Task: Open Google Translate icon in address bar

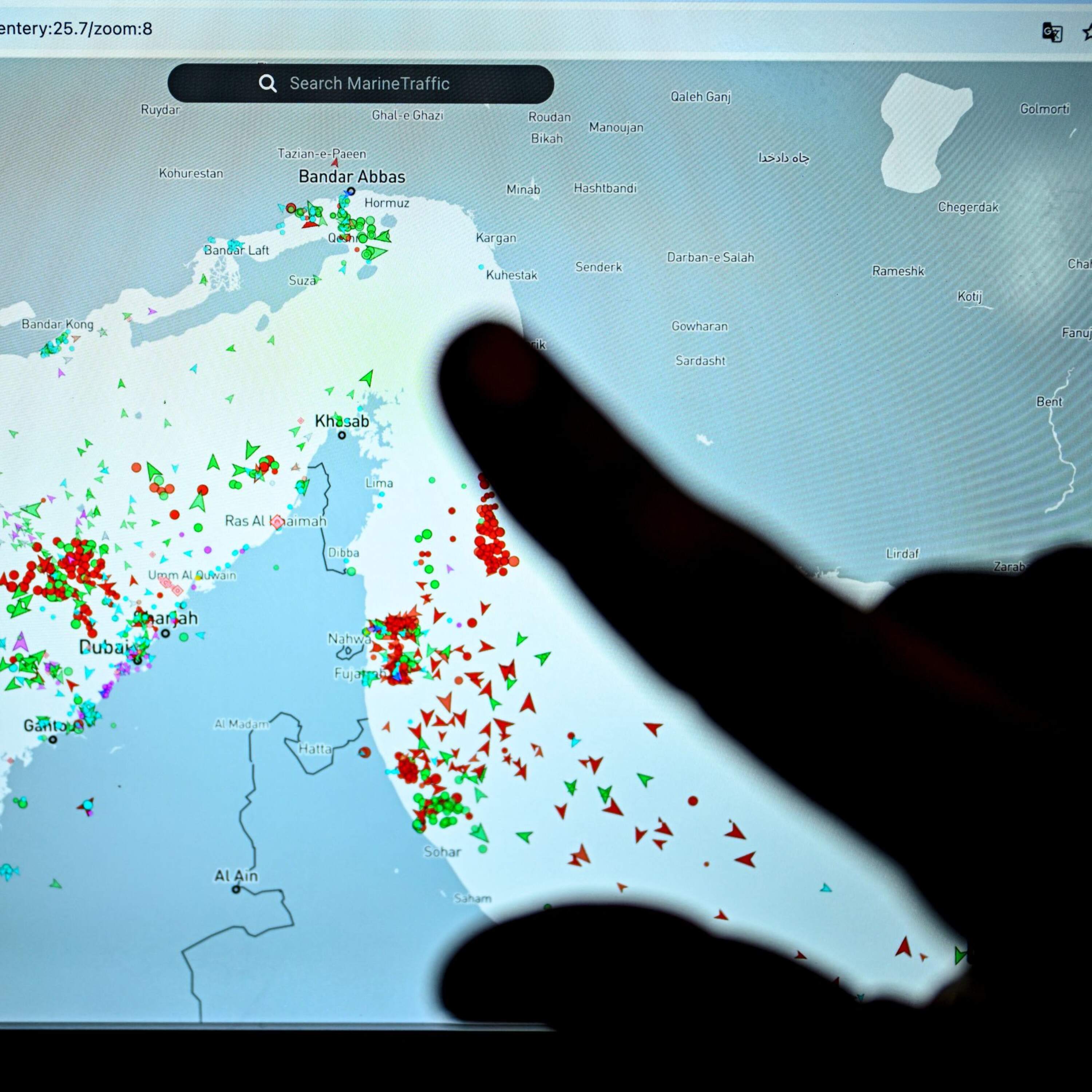Action: pyautogui.click(x=1052, y=33)
